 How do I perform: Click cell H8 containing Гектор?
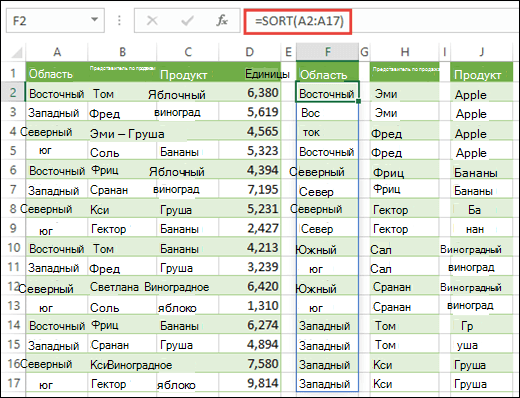tap(405, 208)
